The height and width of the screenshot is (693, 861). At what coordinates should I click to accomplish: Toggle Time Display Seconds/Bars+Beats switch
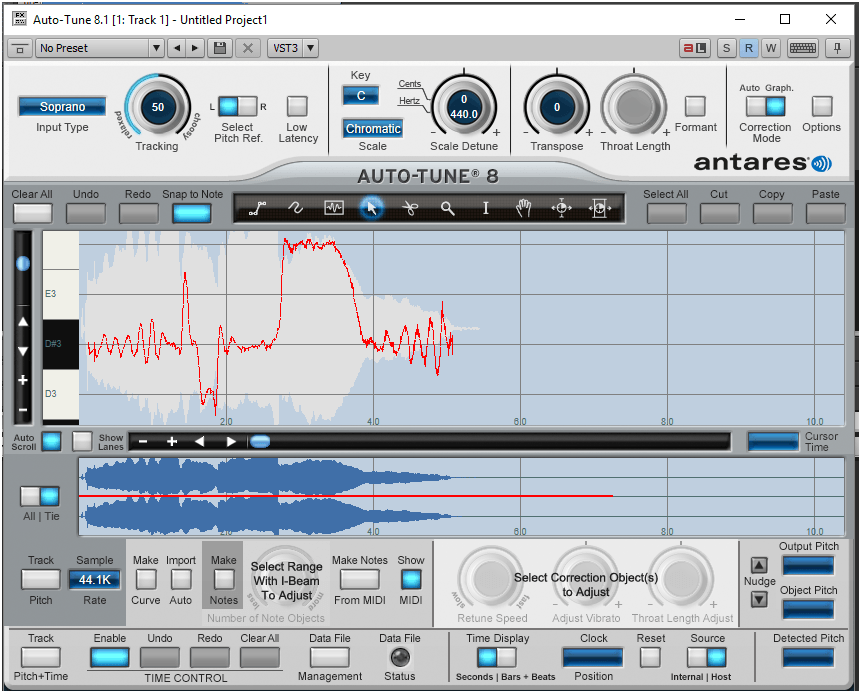pos(497,657)
